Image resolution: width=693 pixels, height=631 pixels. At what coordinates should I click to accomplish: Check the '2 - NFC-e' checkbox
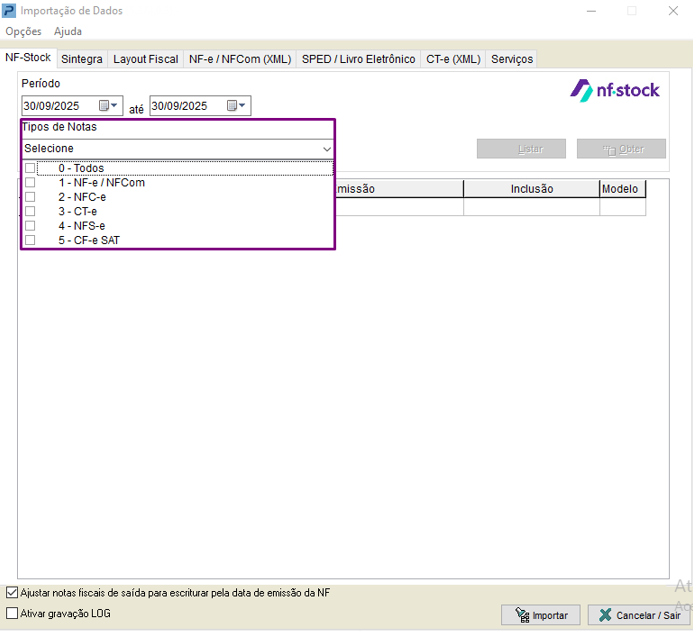[x=30, y=197]
